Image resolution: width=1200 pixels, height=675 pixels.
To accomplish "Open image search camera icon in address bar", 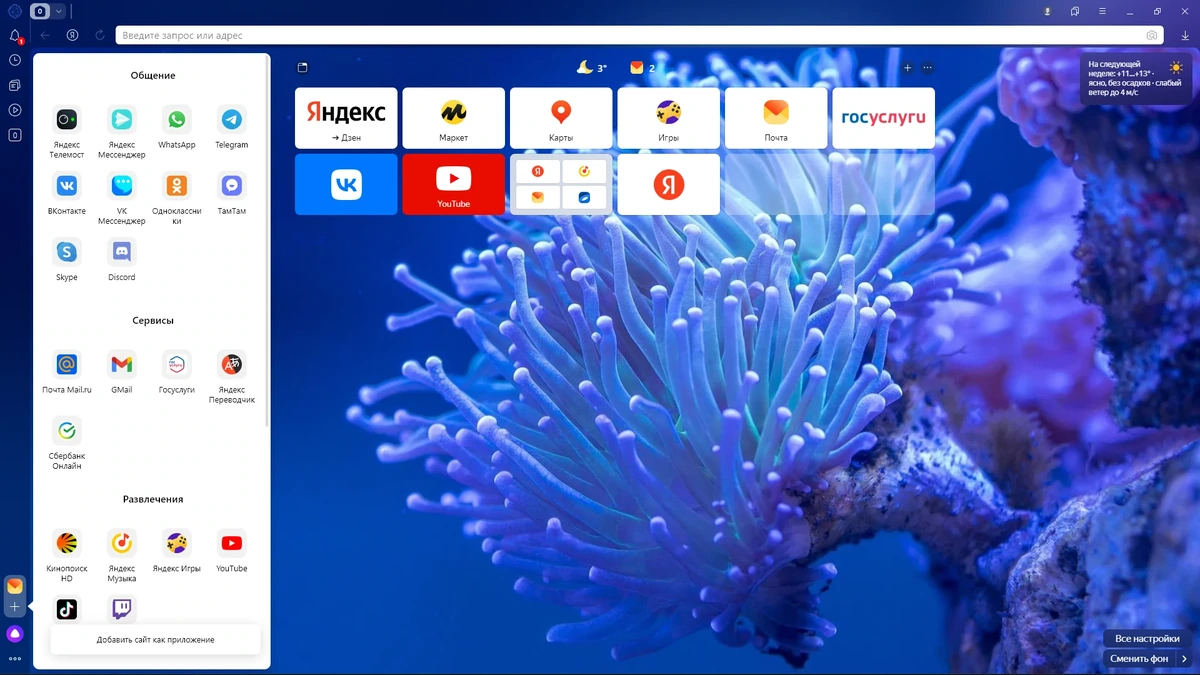I will [x=1153, y=35].
